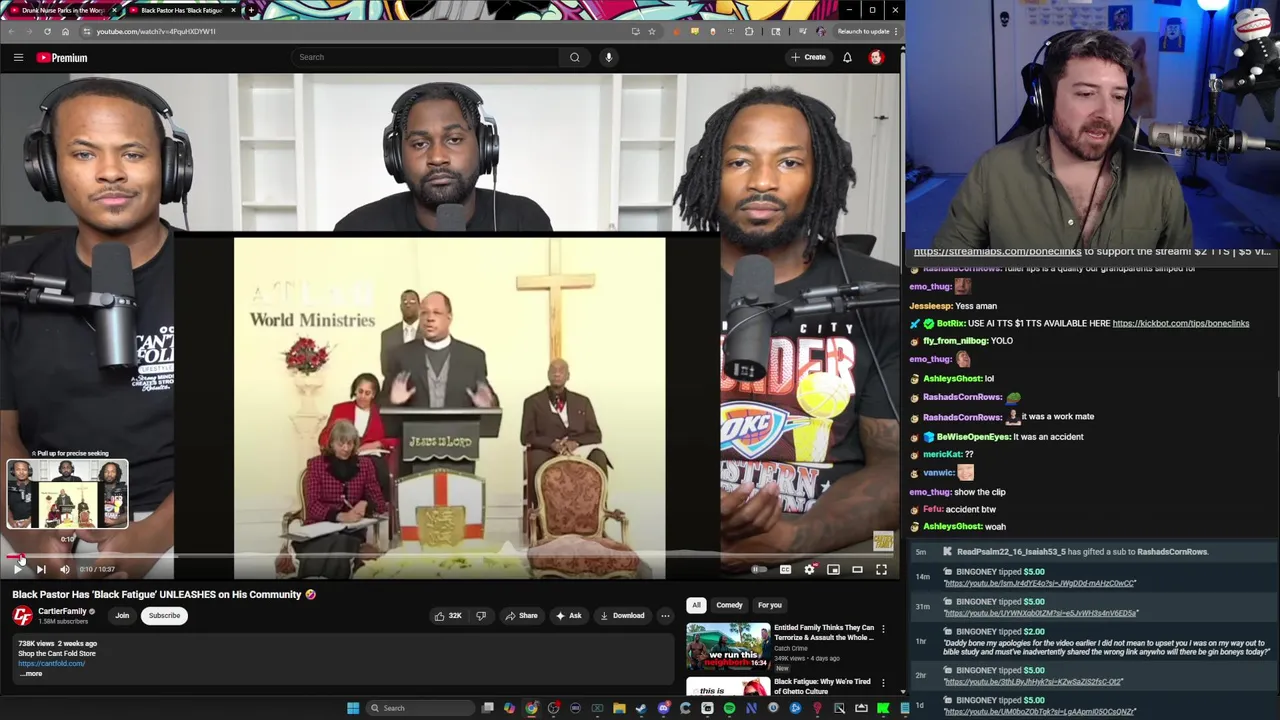Play the video

[x=18, y=569]
